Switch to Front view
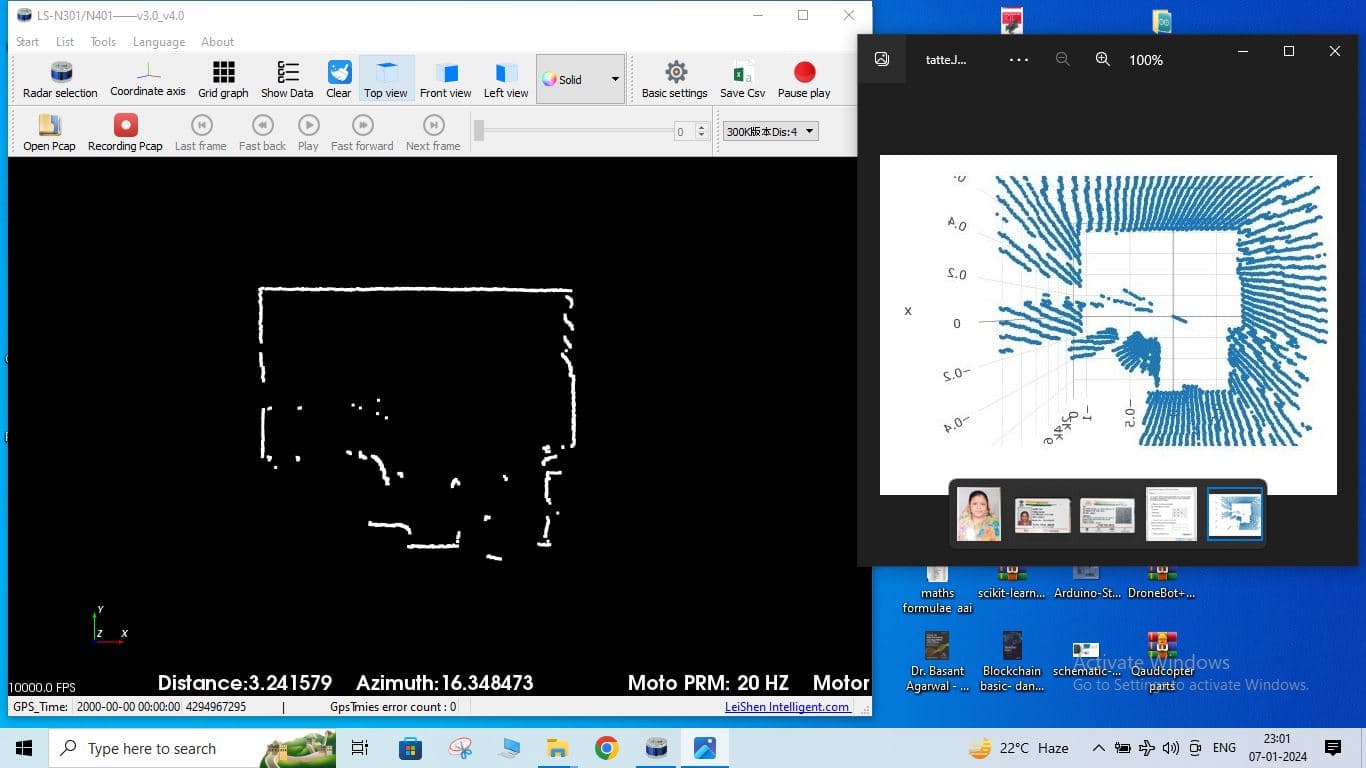 tap(445, 79)
